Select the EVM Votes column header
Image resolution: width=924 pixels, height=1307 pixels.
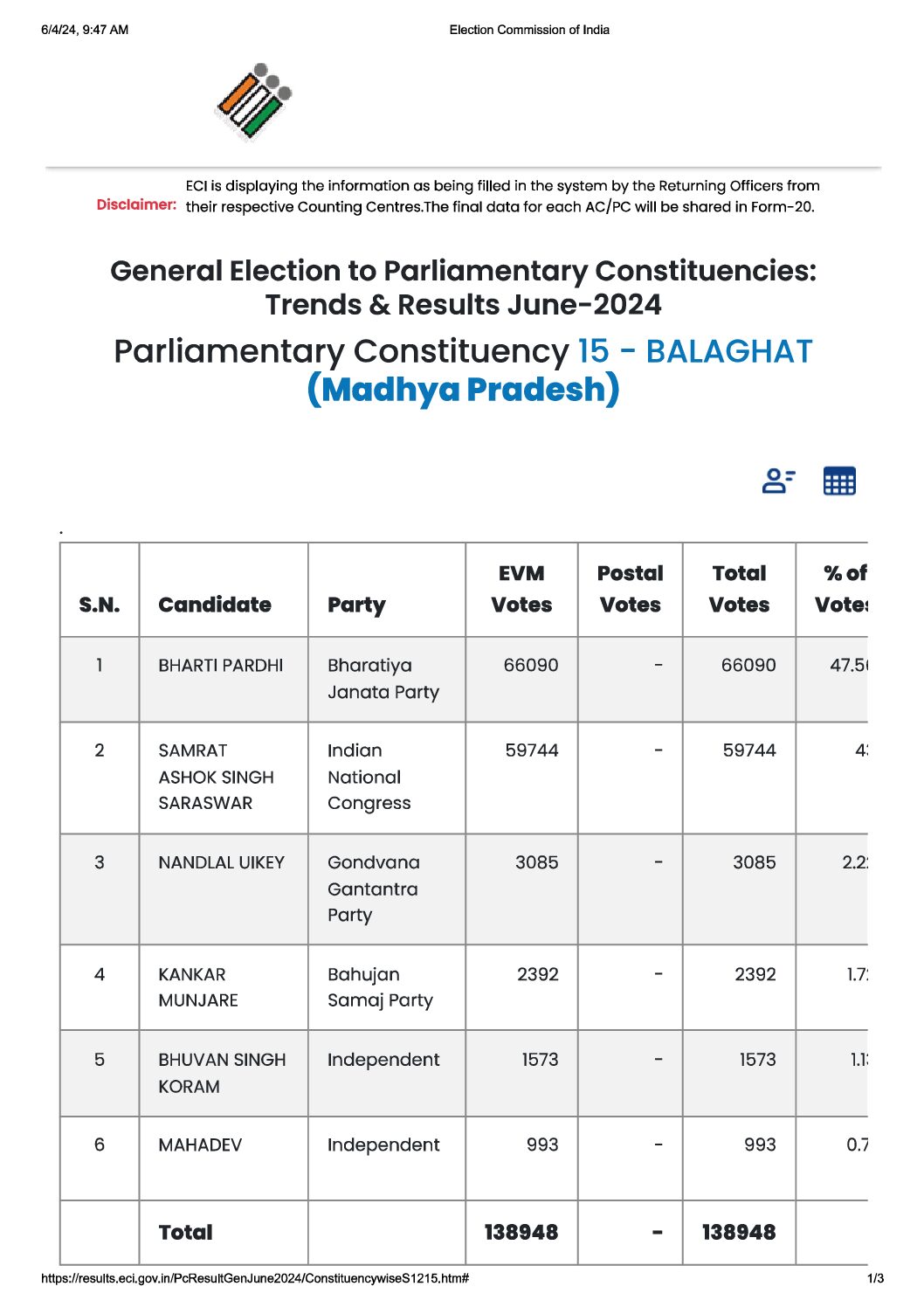521,589
